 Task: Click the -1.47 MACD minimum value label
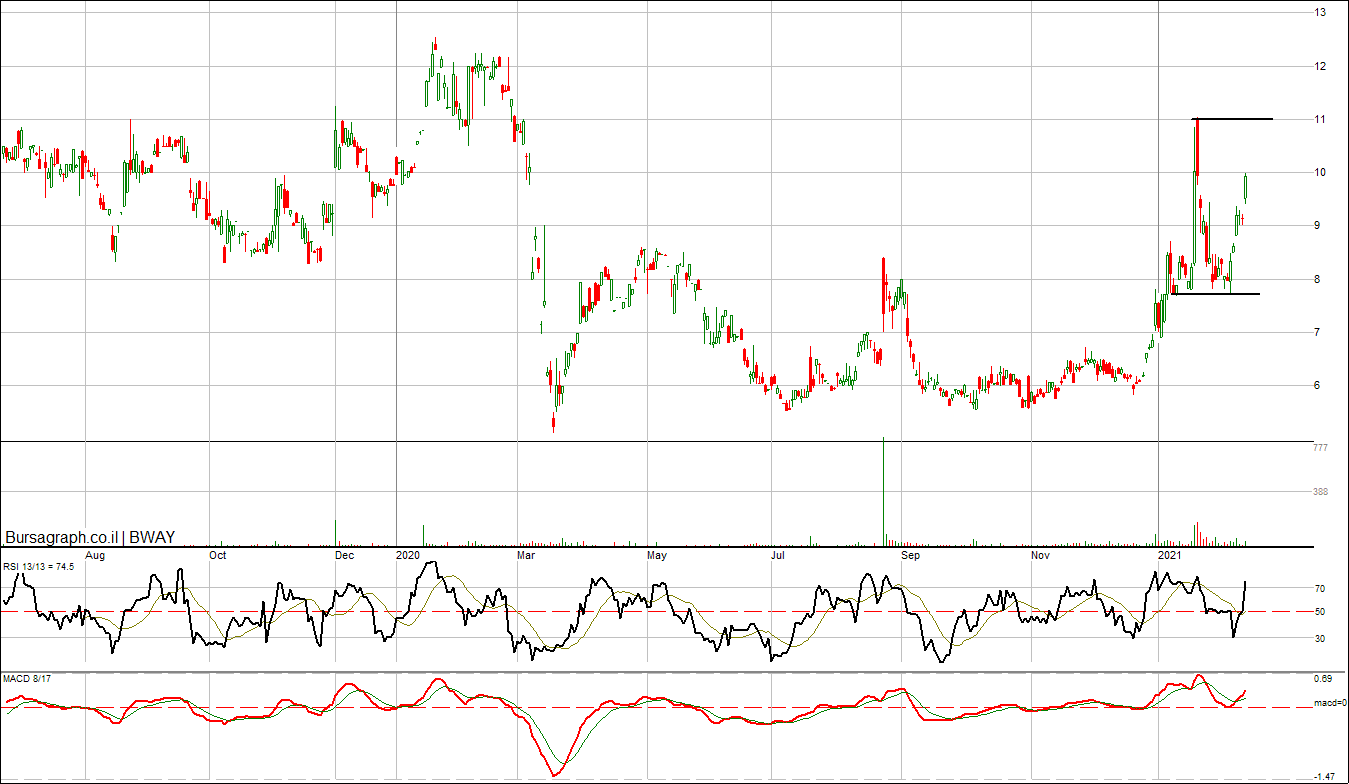(1324, 776)
